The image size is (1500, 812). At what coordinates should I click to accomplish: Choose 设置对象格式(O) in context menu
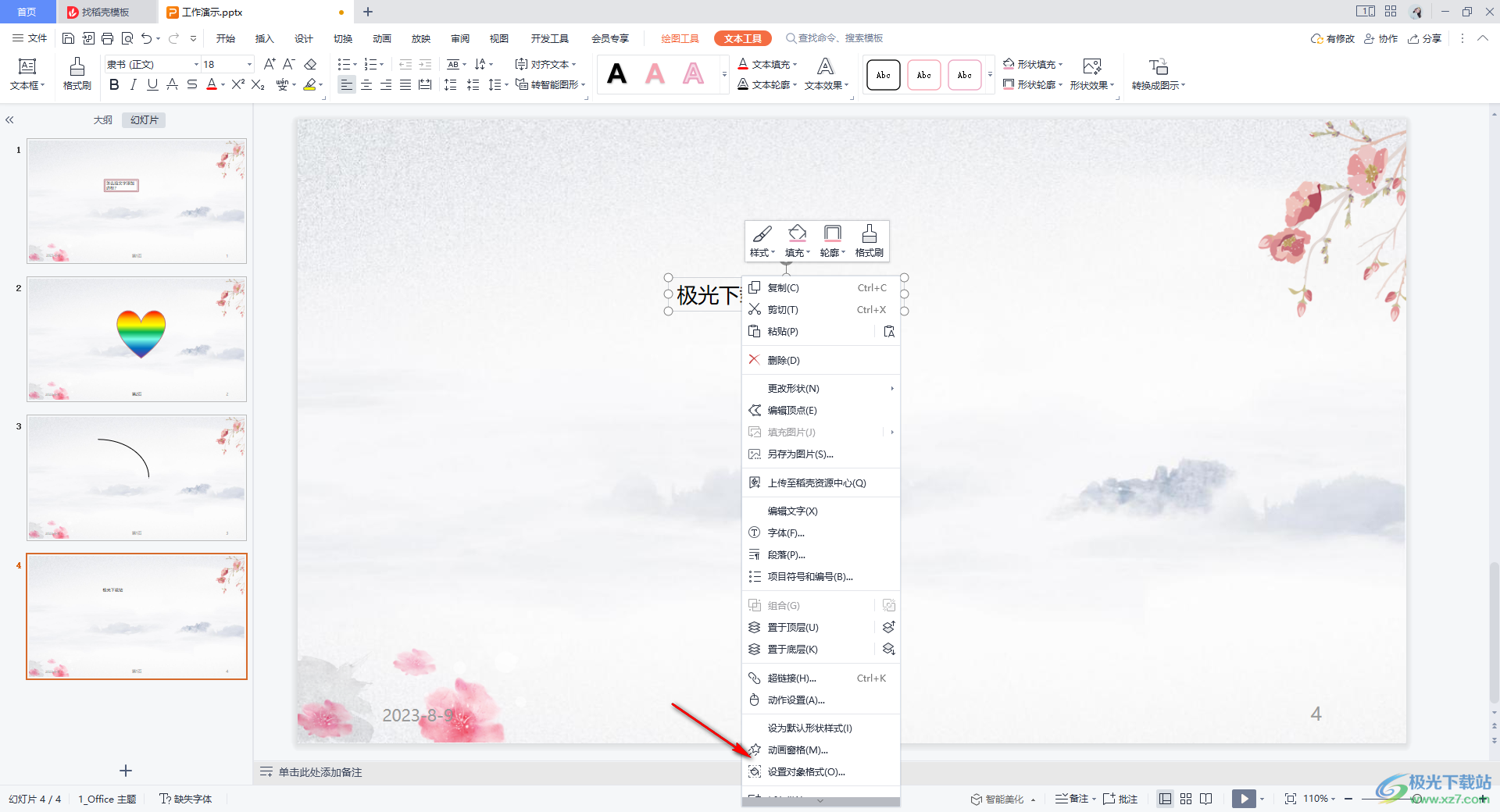click(x=820, y=771)
